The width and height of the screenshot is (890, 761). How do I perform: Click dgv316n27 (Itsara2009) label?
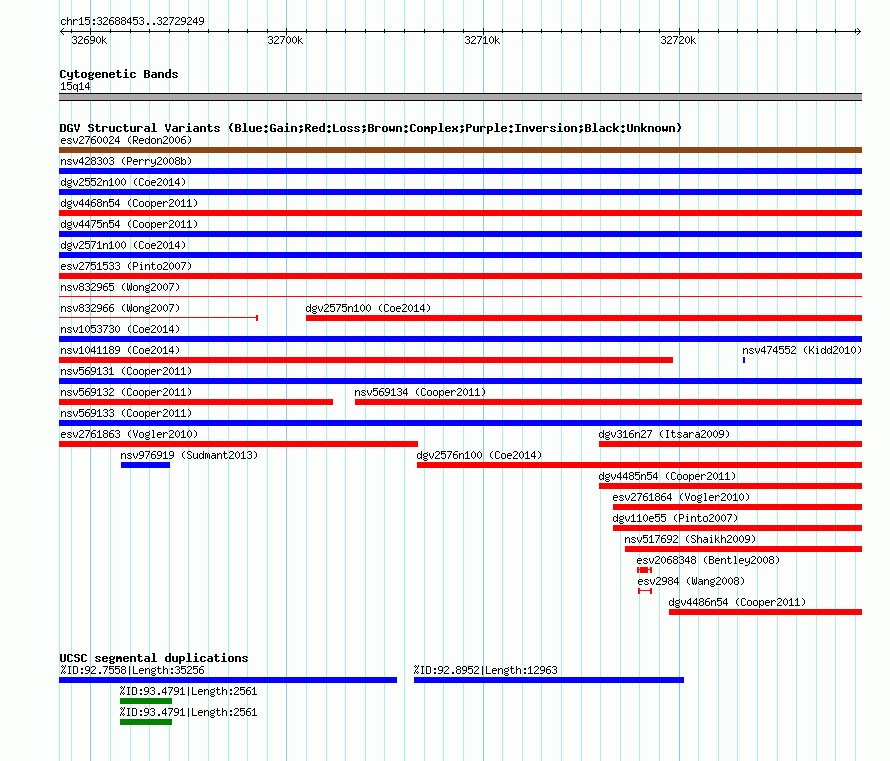pos(664,434)
